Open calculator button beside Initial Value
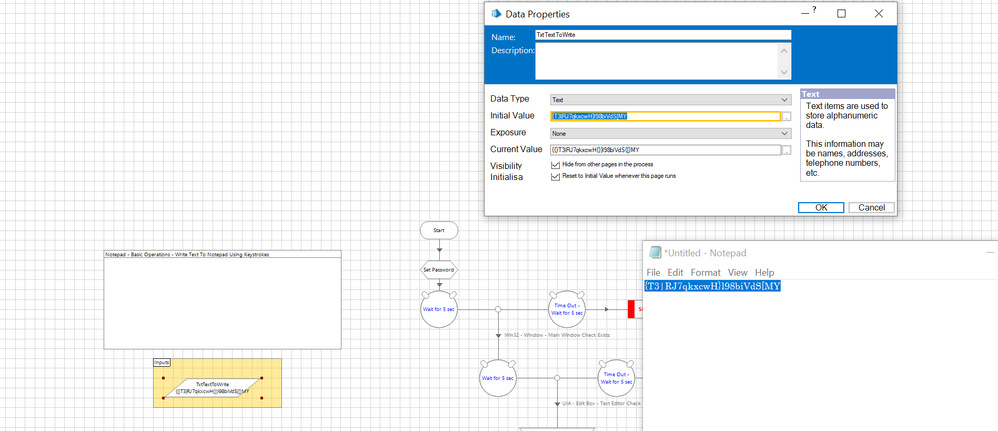998x431 pixels. click(x=787, y=117)
